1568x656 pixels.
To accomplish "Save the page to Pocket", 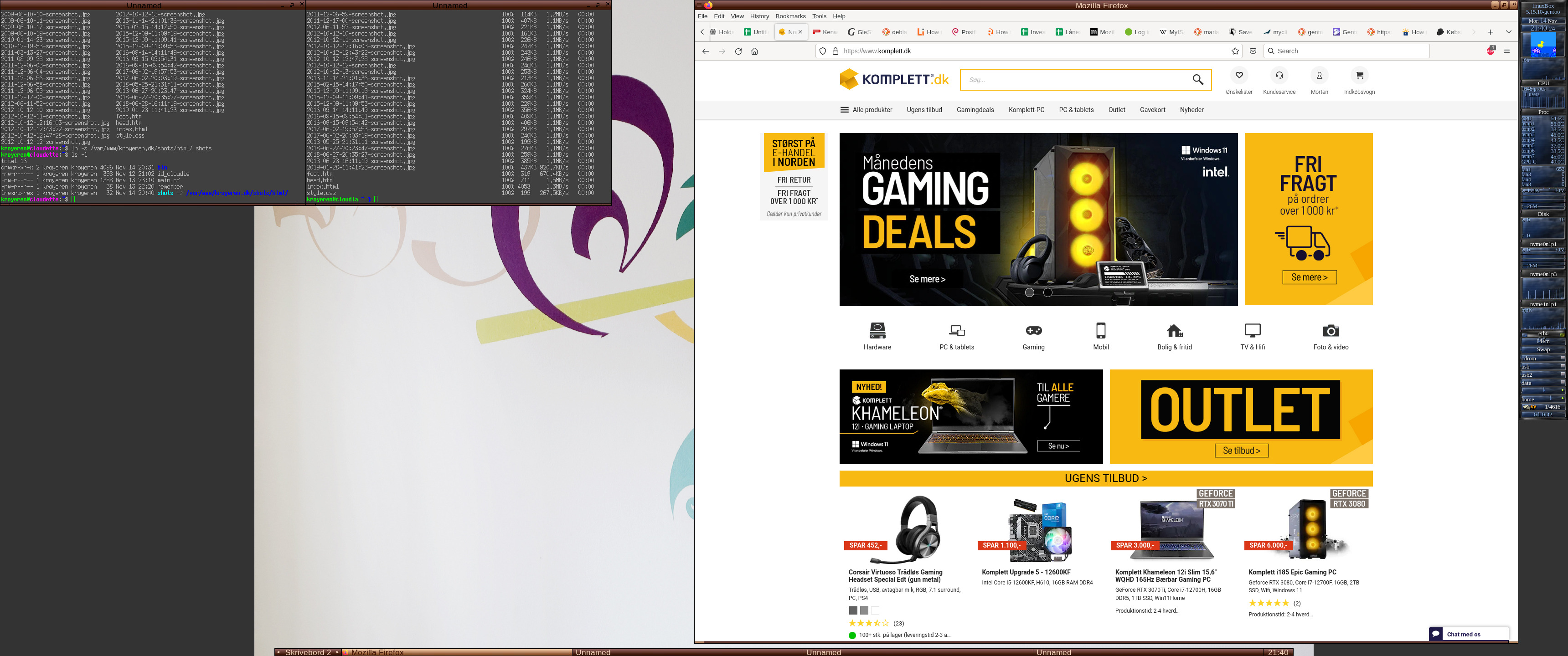I will 1253,51.
